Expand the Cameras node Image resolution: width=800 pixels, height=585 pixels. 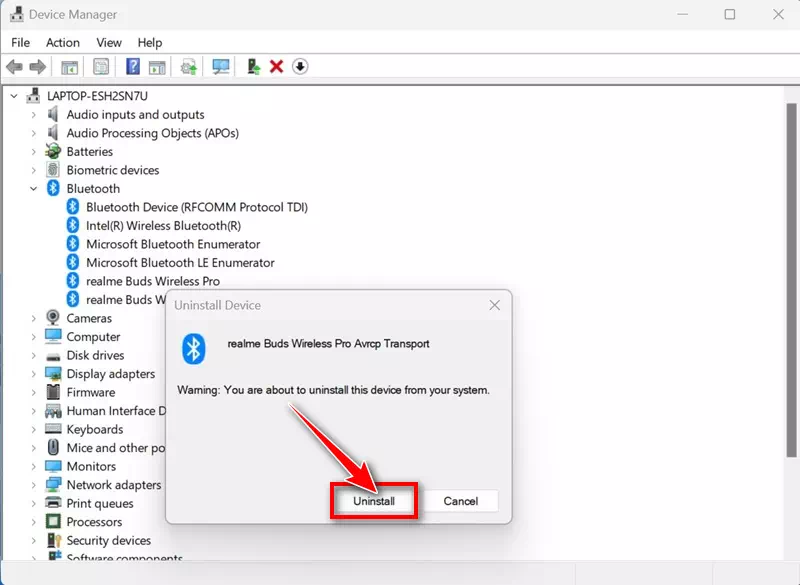pos(34,318)
